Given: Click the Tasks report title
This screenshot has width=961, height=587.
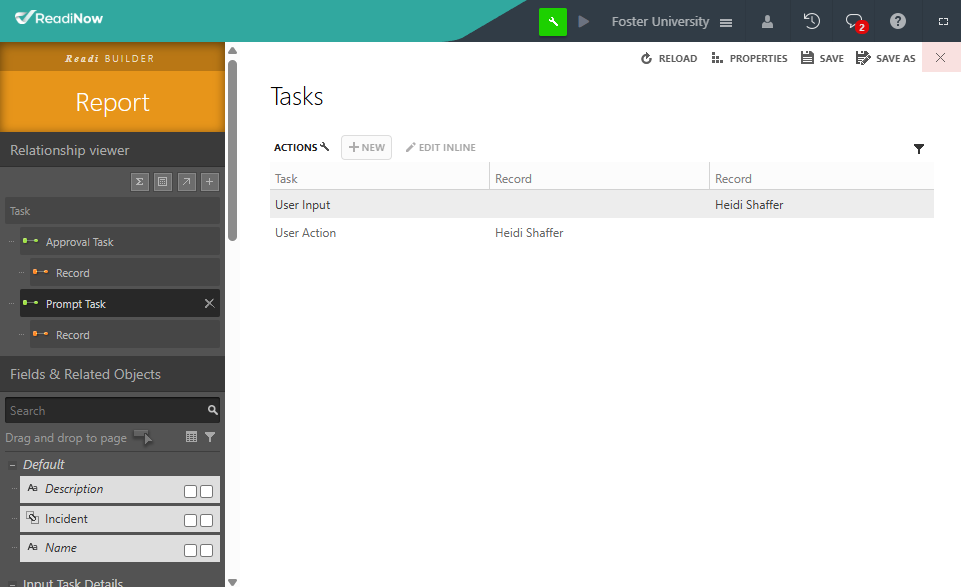Looking at the screenshot, I should point(297,97).
